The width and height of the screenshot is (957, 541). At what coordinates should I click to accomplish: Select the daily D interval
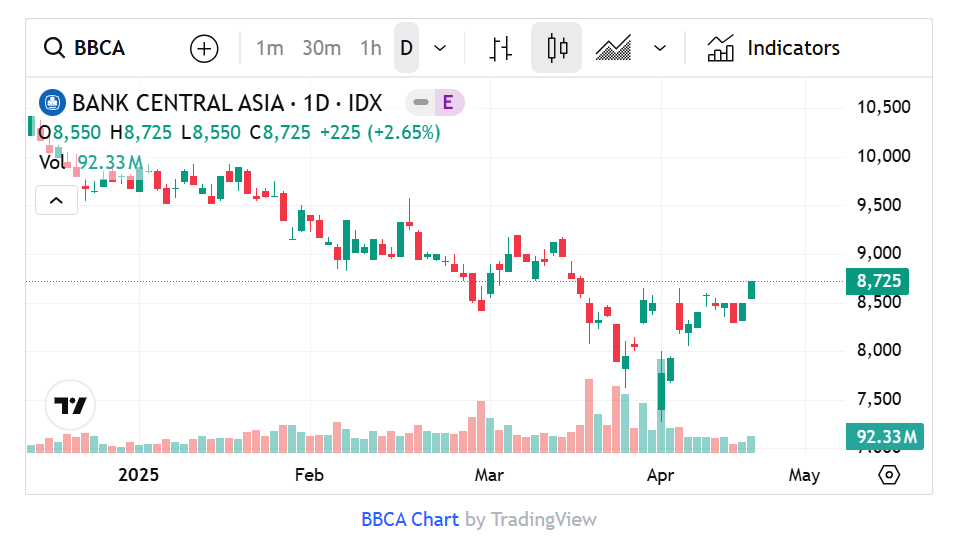tap(406, 48)
